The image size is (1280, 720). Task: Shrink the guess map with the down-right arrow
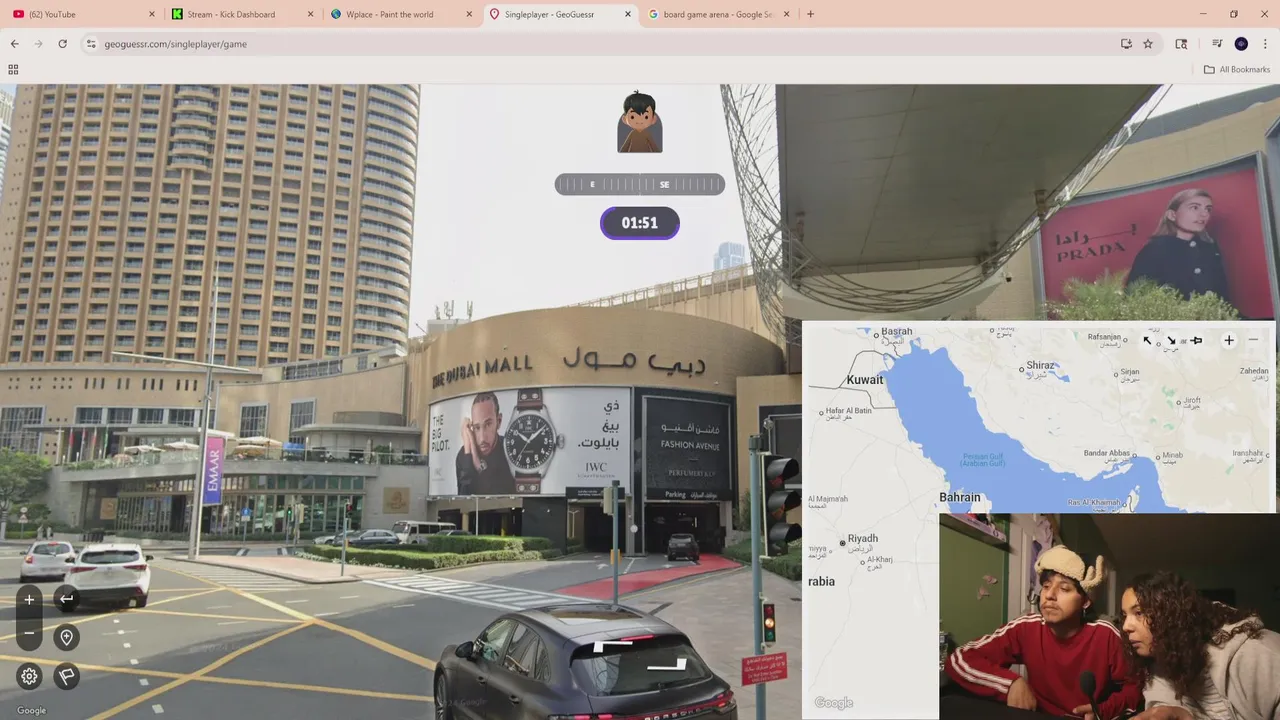click(1171, 340)
